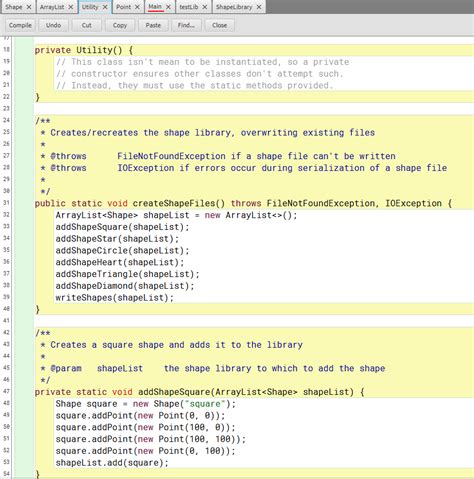Click the Paste button
The width and height of the screenshot is (474, 479).
pyautogui.click(x=153, y=25)
